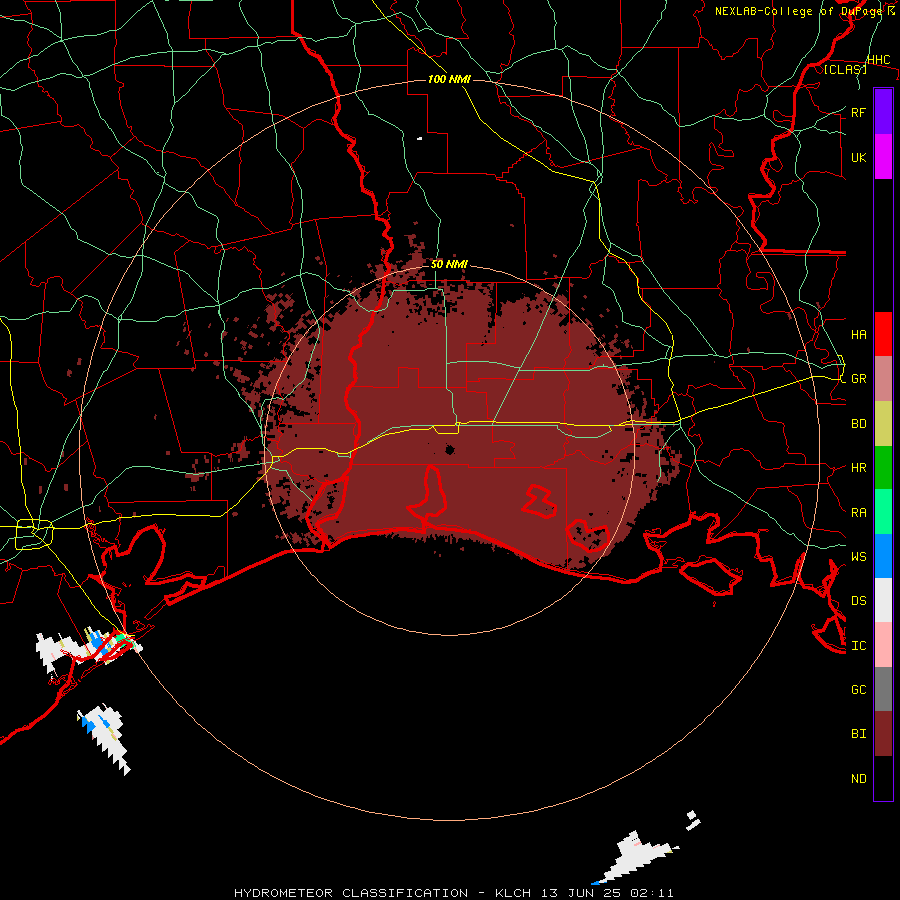The image size is (900, 900).
Task: Select the light pink IC legend swatch
Action: click(883, 645)
